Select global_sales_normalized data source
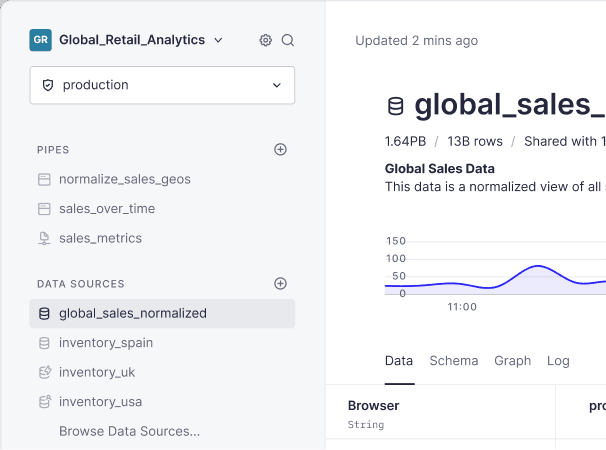606x450 pixels. 162,314
